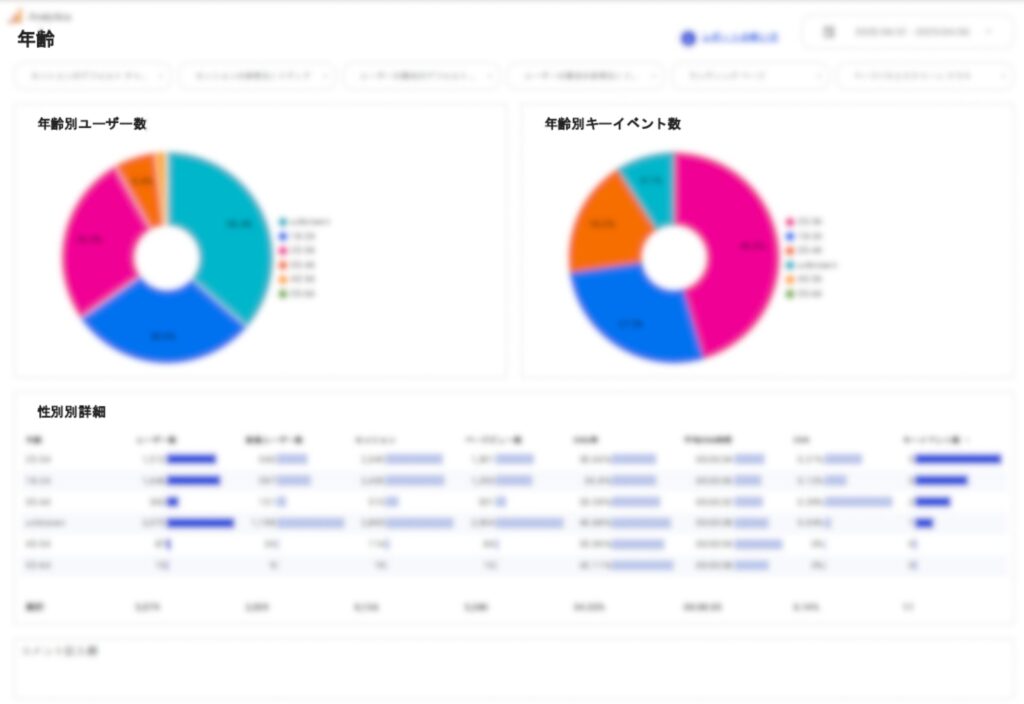Click the calendar icon in date range picker
Viewport: 1024px width, 704px height.
tap(828, 32)
